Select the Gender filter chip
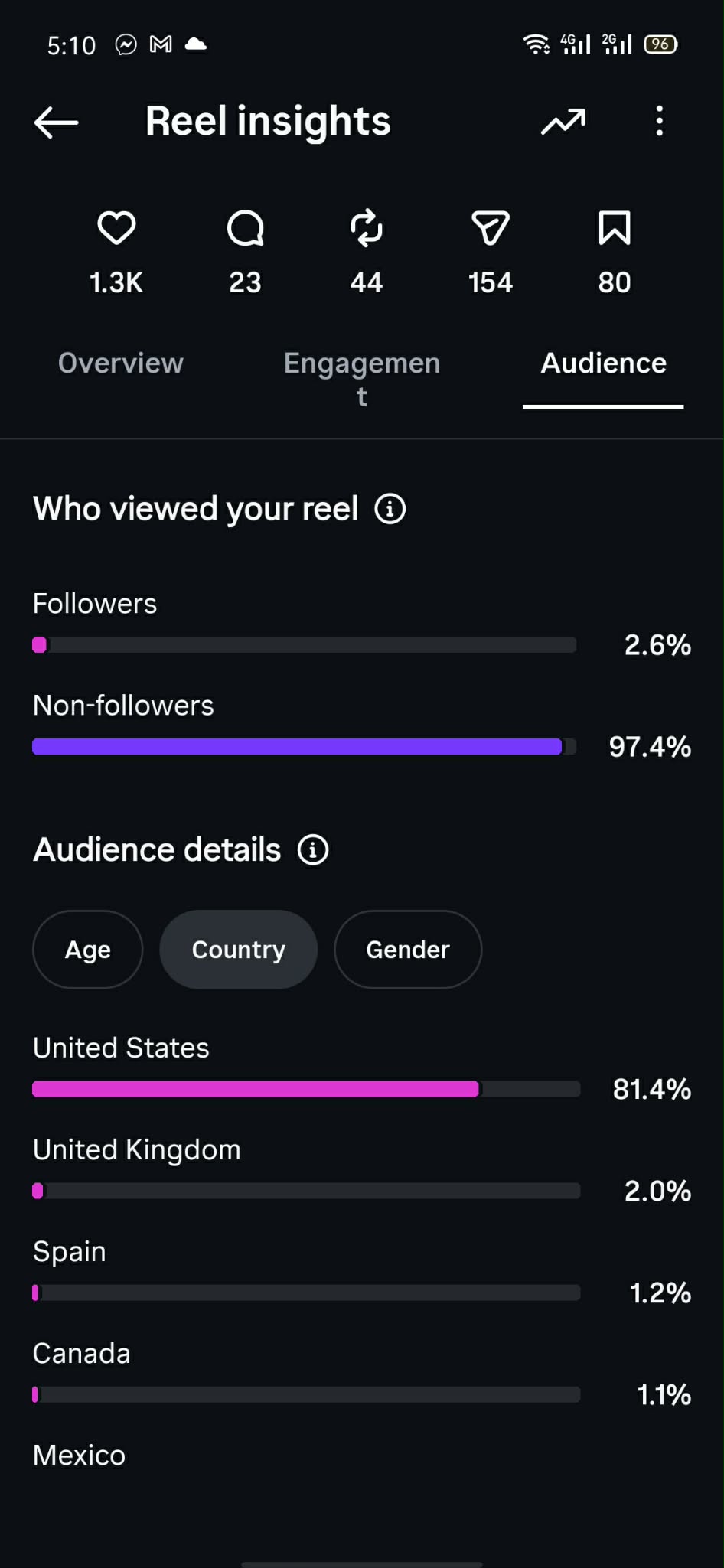 408,950
